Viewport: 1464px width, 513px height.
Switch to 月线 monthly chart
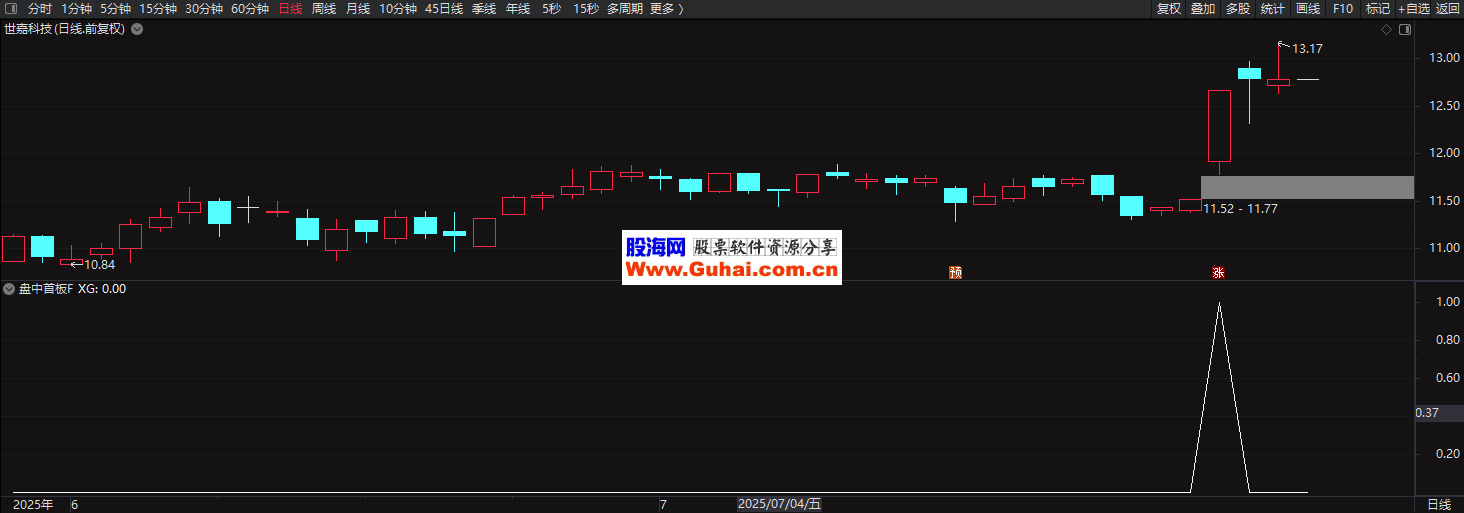click(x=358, y=9)
